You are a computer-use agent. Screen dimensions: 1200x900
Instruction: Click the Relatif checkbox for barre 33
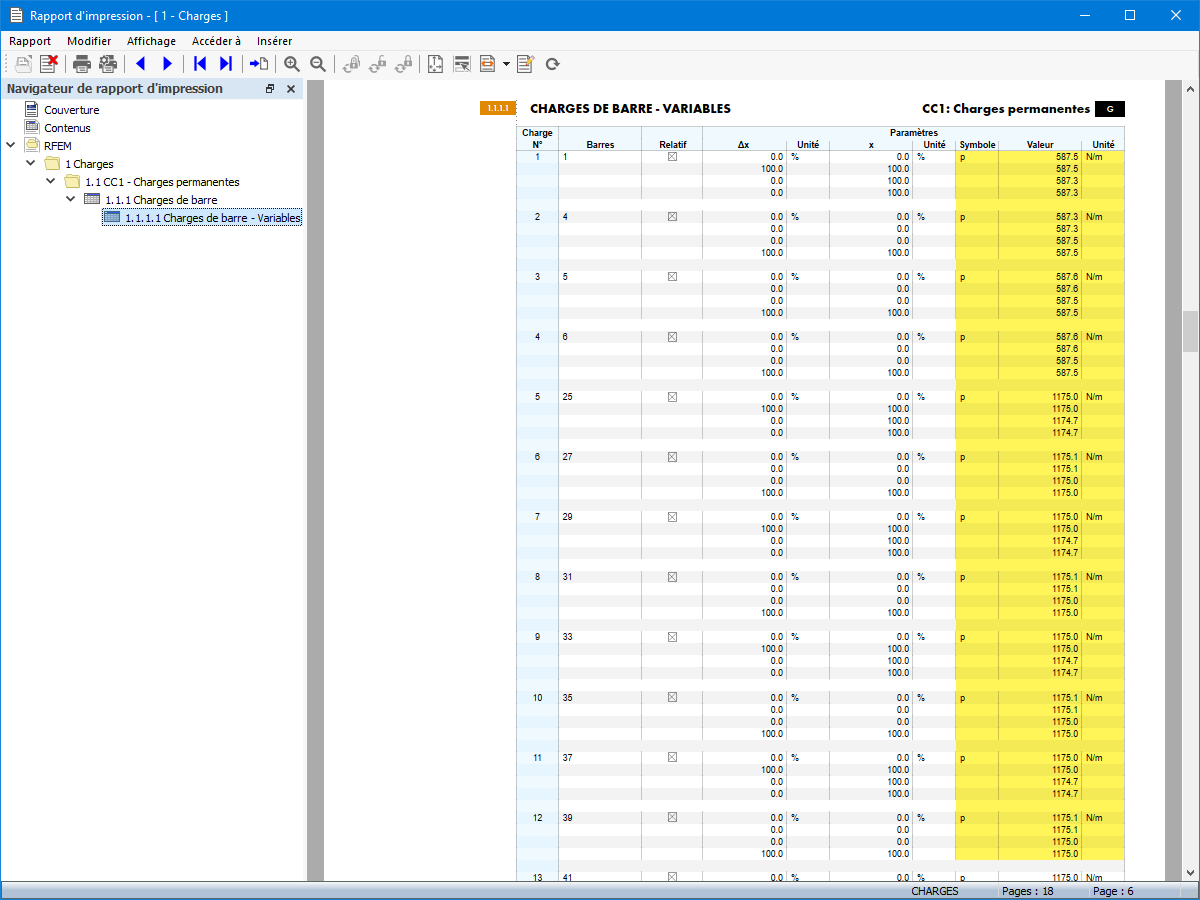672,637
